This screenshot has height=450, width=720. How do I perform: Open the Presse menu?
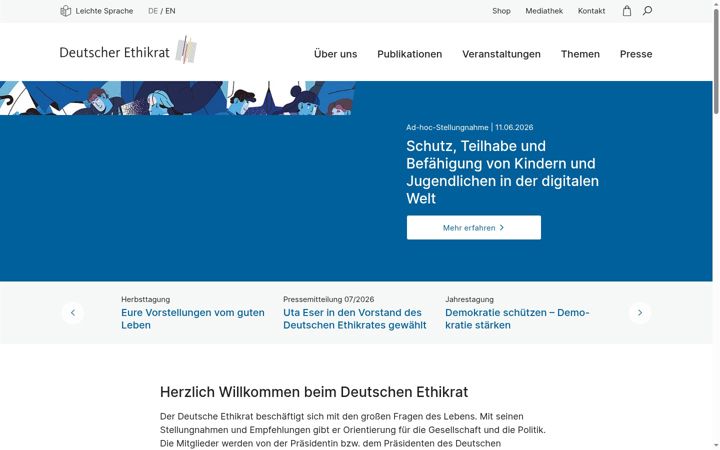636,54
